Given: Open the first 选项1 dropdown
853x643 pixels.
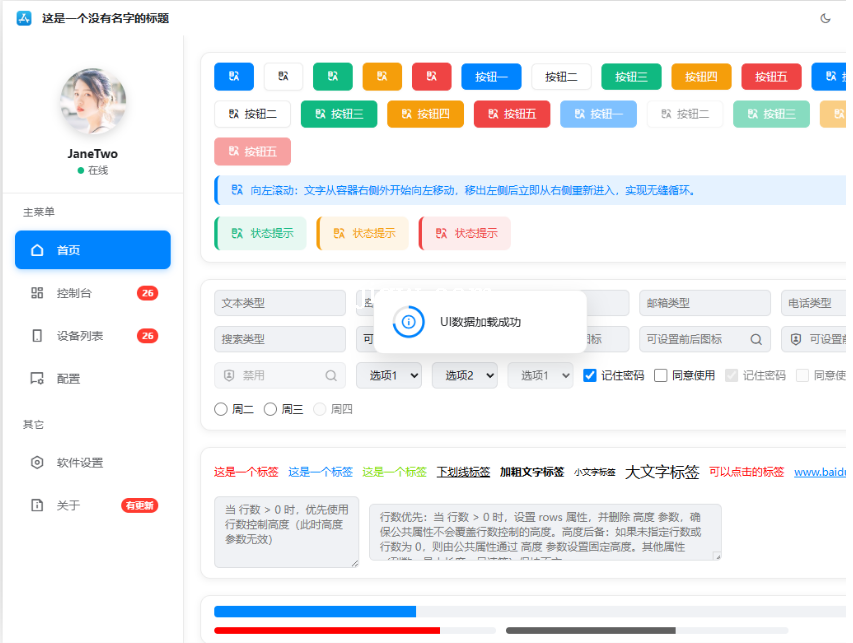Looking at the screenshot, I should (389, 375).
